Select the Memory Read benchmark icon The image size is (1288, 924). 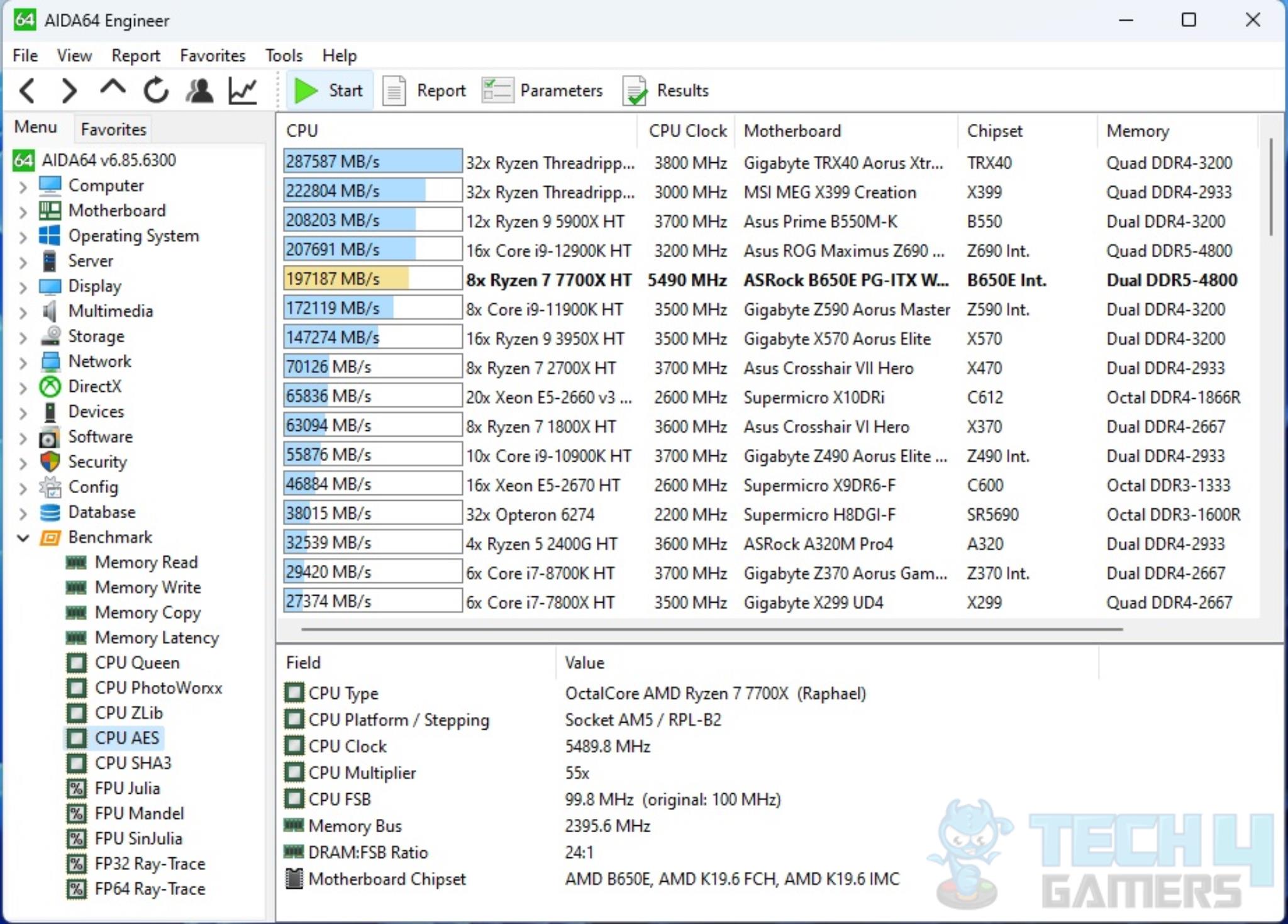[x=77, y=562]
